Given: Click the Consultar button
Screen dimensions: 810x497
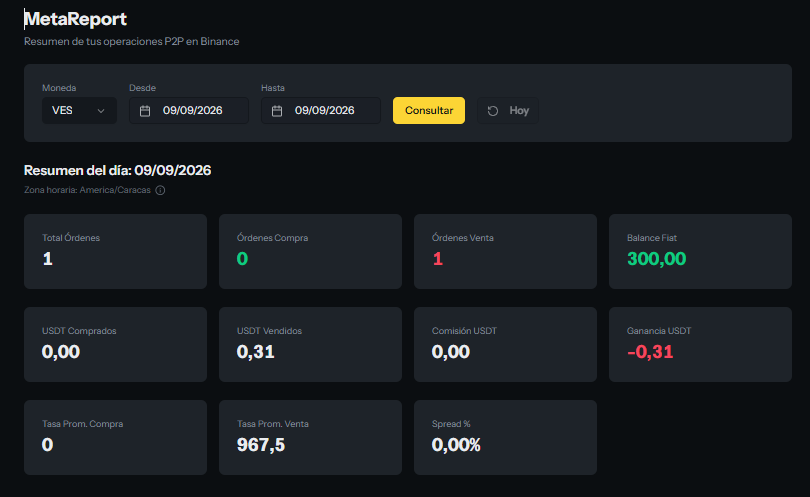Looking at the screenshot, I should [x=429, y=111].
